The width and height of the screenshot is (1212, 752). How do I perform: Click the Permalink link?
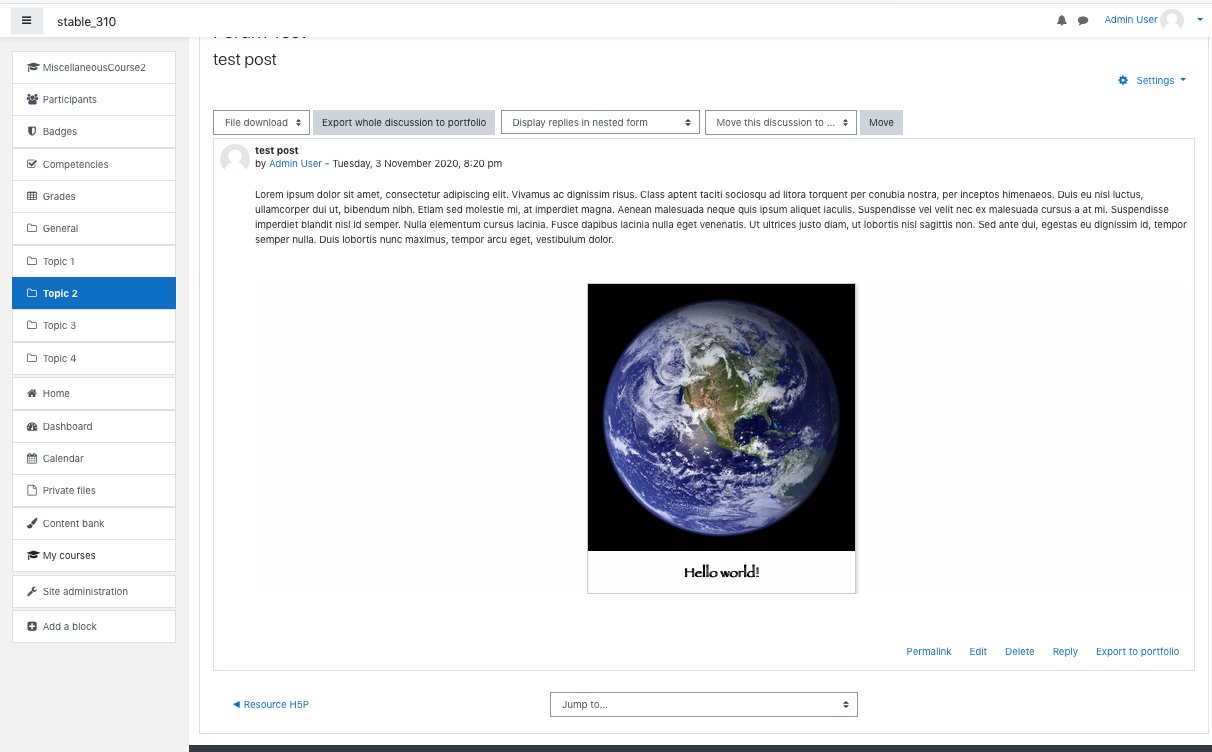tap(929, 651)
